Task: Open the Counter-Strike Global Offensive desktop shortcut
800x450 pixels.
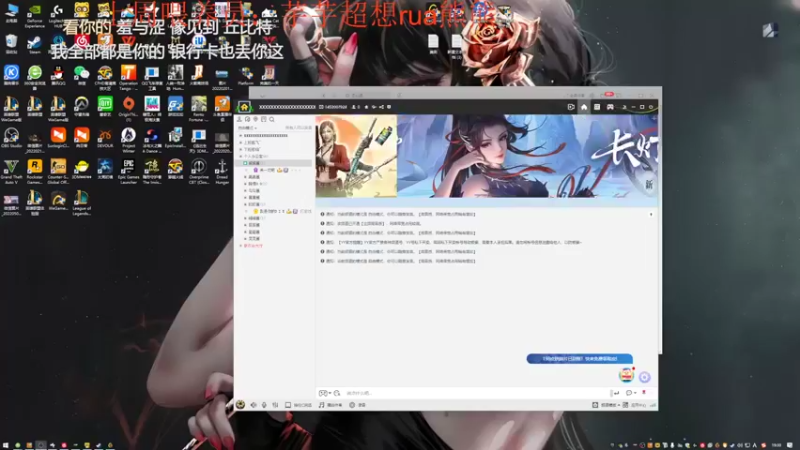Action: coord(58,171)
